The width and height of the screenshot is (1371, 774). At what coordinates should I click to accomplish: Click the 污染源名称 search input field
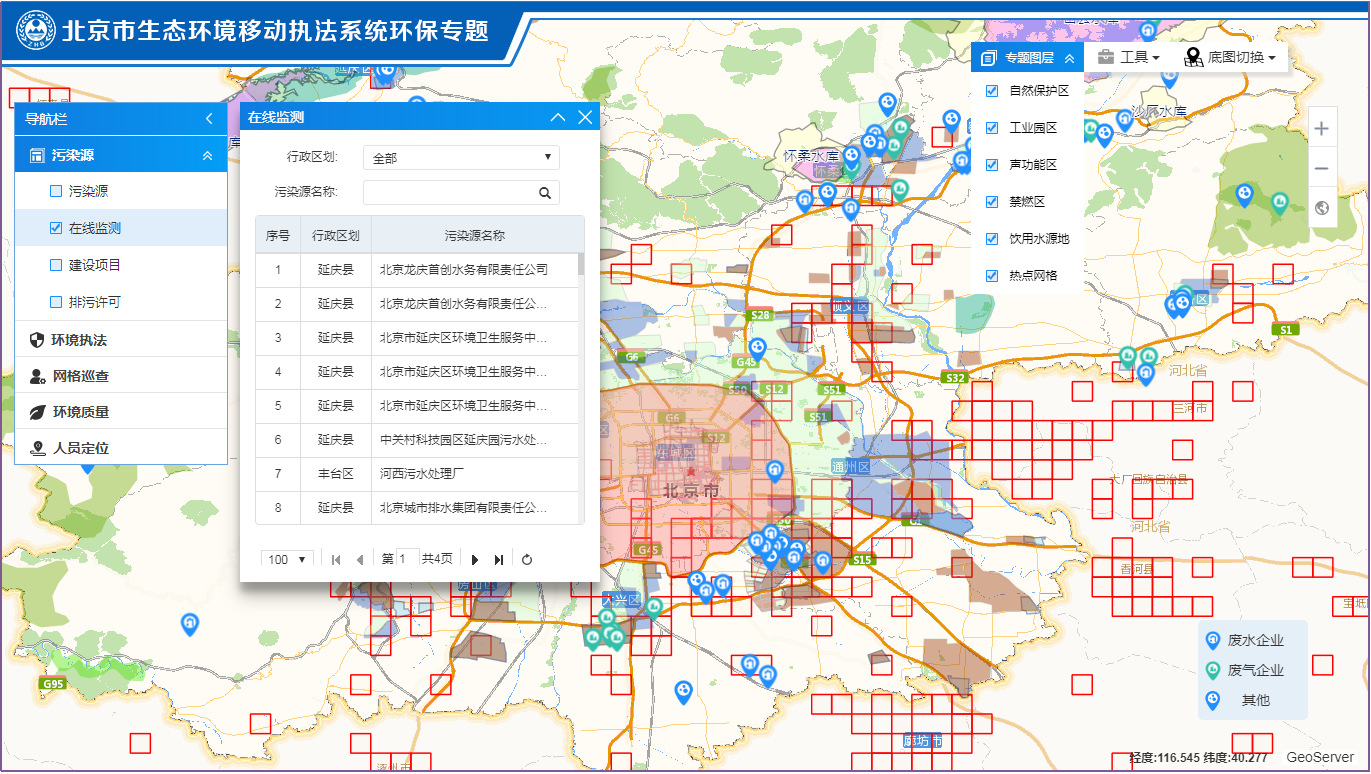(x=450, y=193)
